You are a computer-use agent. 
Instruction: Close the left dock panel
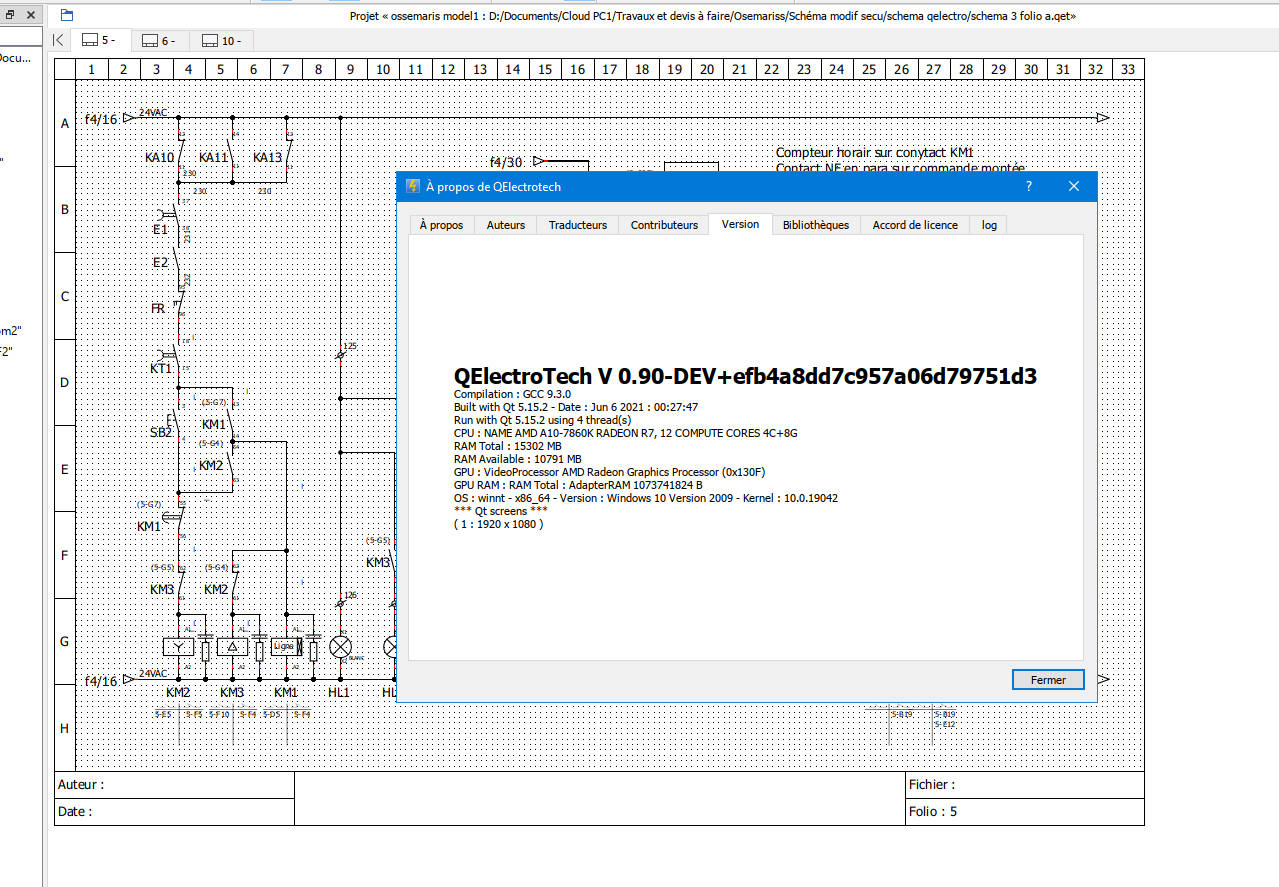(x=31, y=15)
